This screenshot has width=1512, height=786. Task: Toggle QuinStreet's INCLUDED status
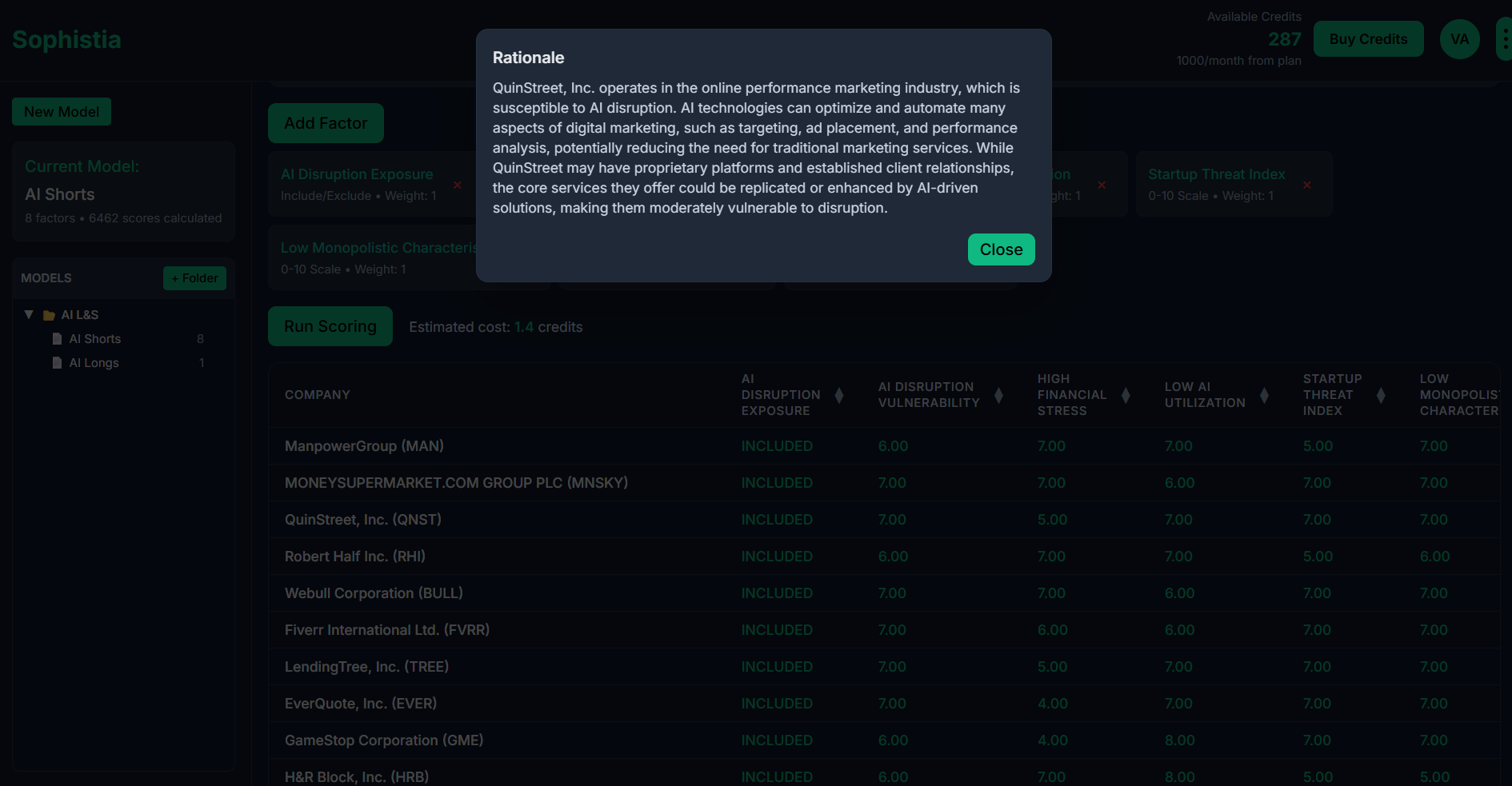(776, 519)
